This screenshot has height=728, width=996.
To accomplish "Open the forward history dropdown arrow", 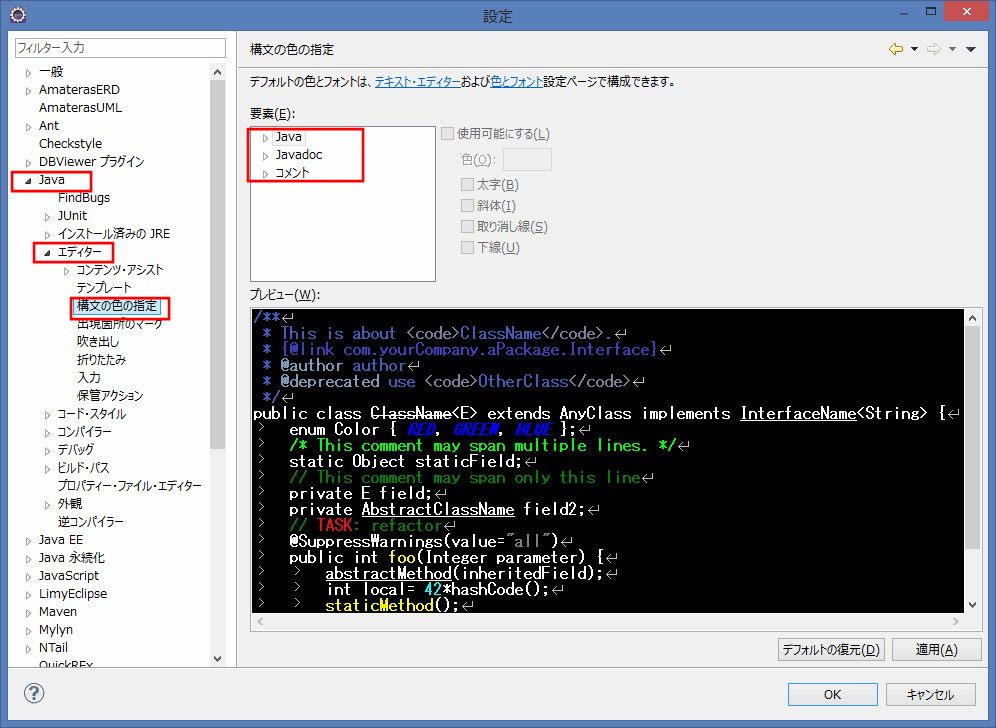I will coord(952,49).
